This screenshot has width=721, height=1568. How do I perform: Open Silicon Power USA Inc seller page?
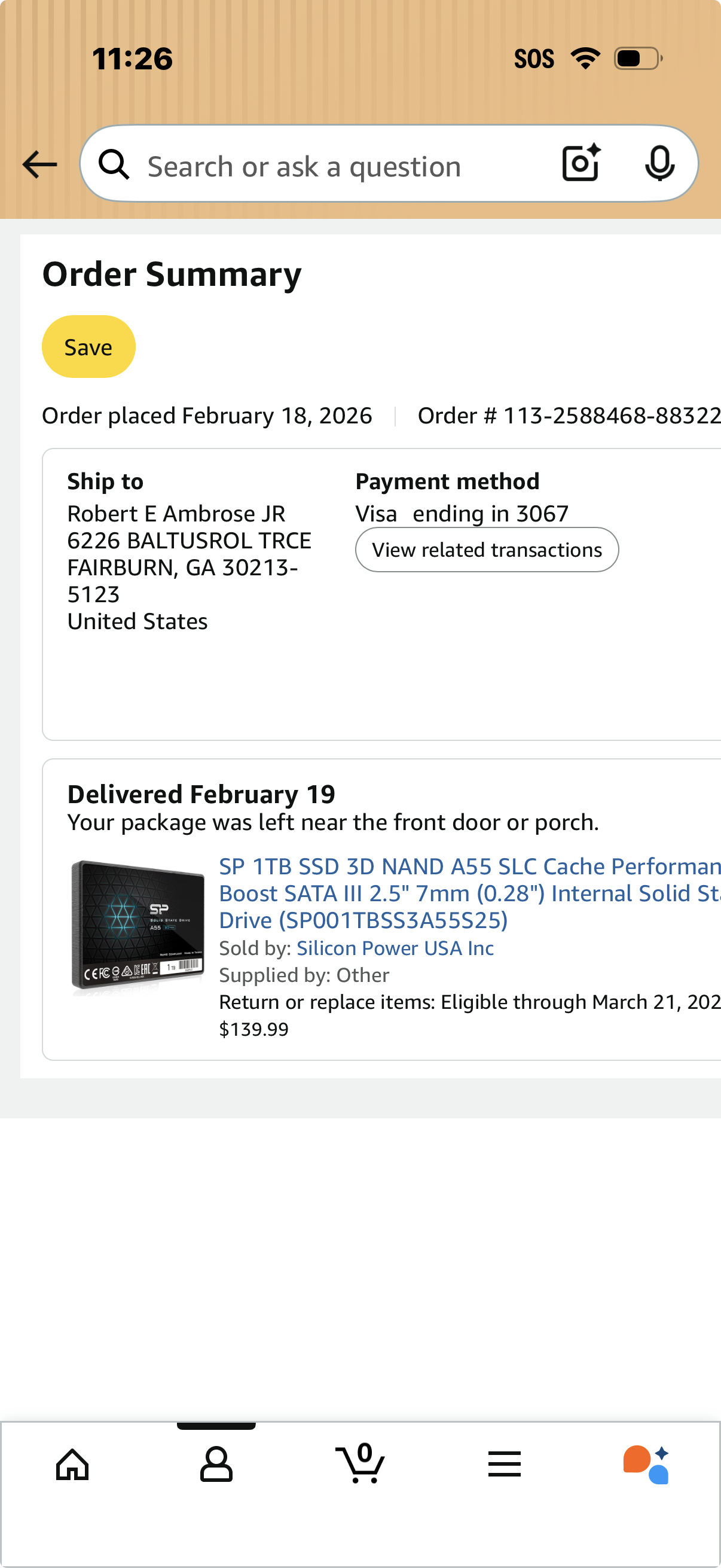395,948
